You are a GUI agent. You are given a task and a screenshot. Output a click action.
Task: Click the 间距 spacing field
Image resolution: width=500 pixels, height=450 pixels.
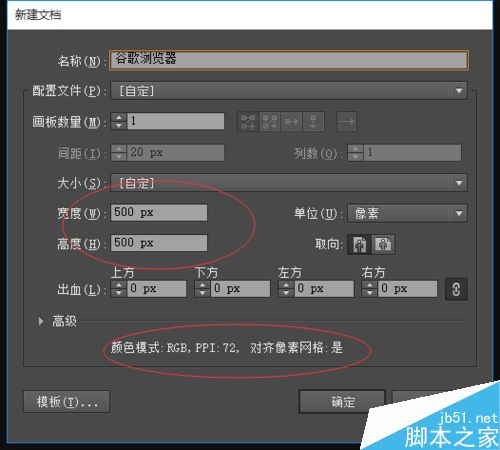click(x=176, y=153)
